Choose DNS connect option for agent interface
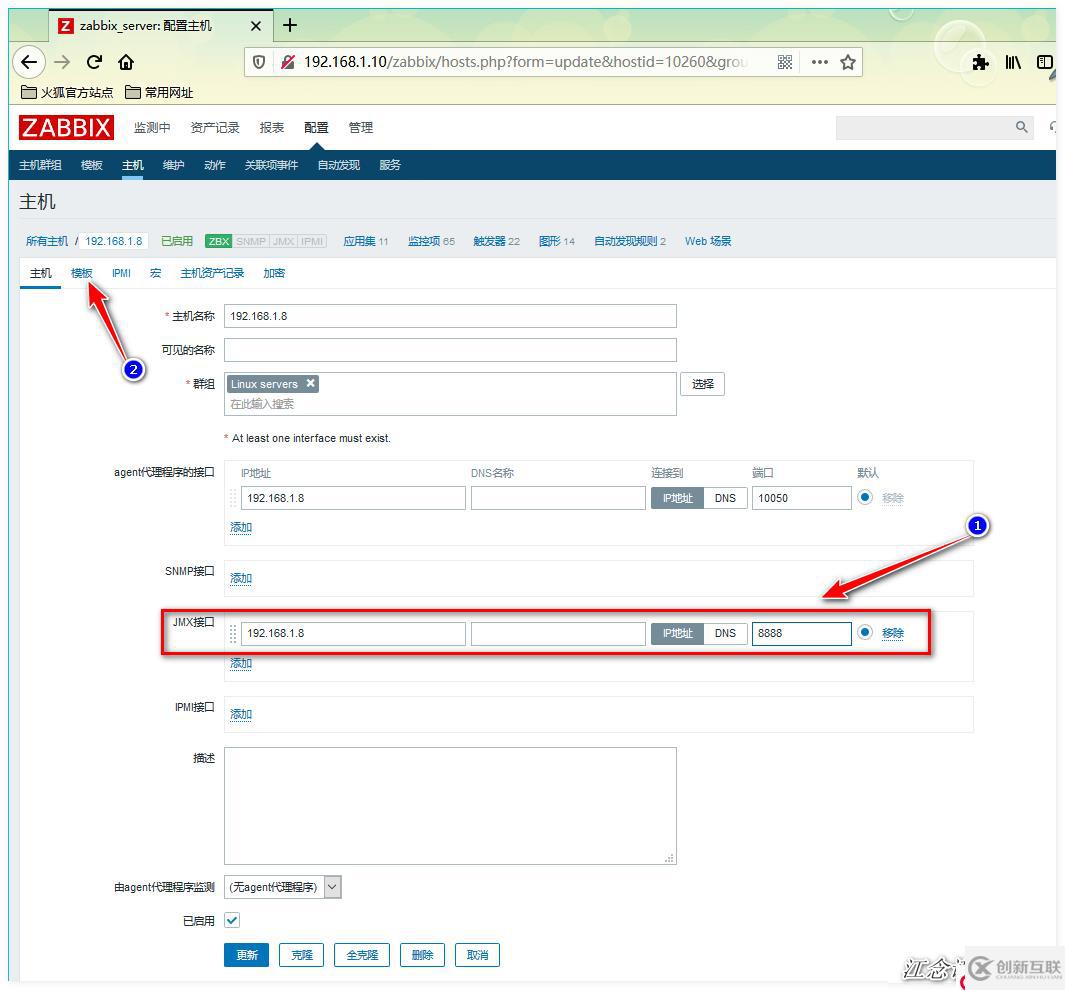1065x990 pixels. [725, 498]
